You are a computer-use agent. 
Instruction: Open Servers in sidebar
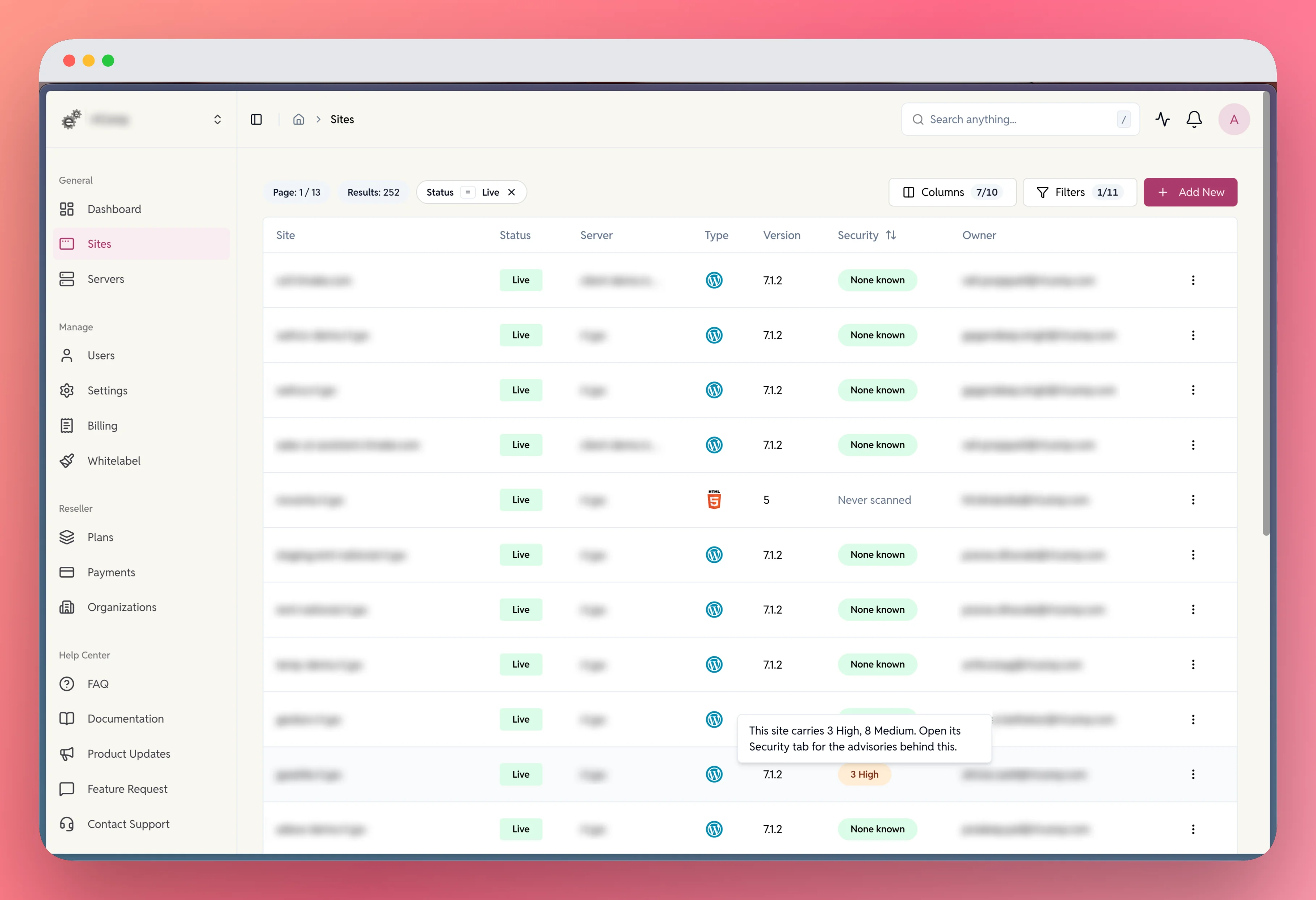click(141, 279)
